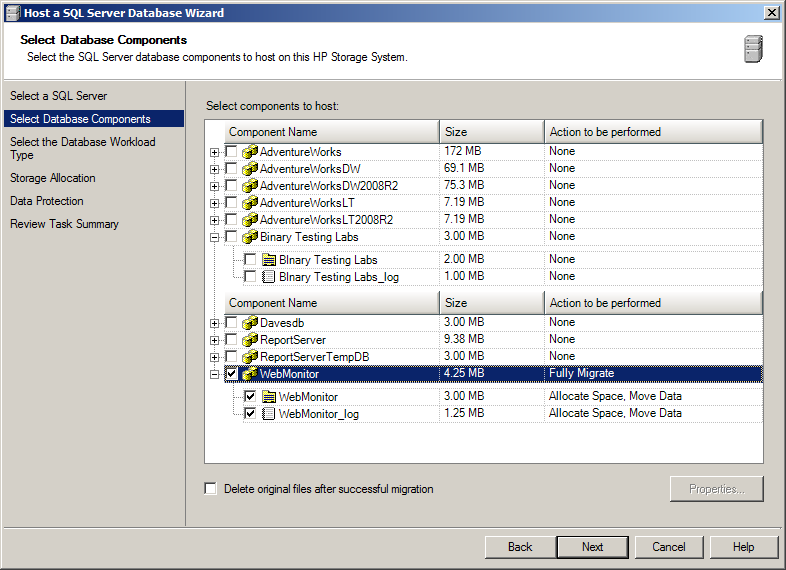Screen dimensions: 786x570
Task: Click the Back button
Action: [x=520, y=547]
